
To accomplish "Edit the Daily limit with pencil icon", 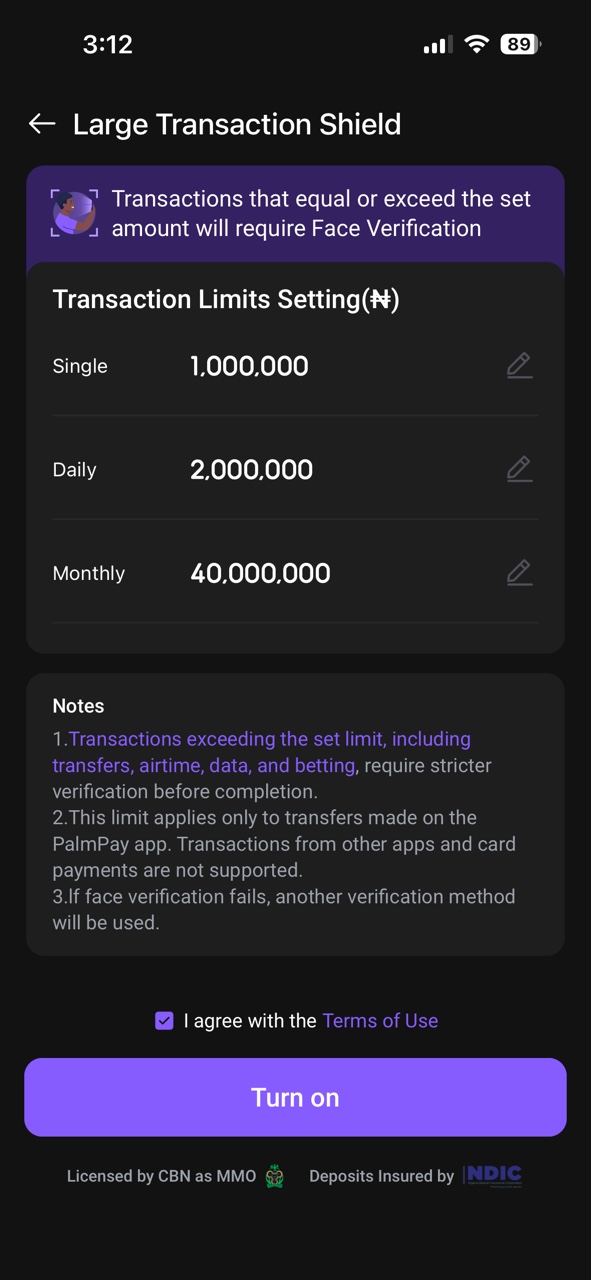I will pyautogui.click(x=519, y=469).
